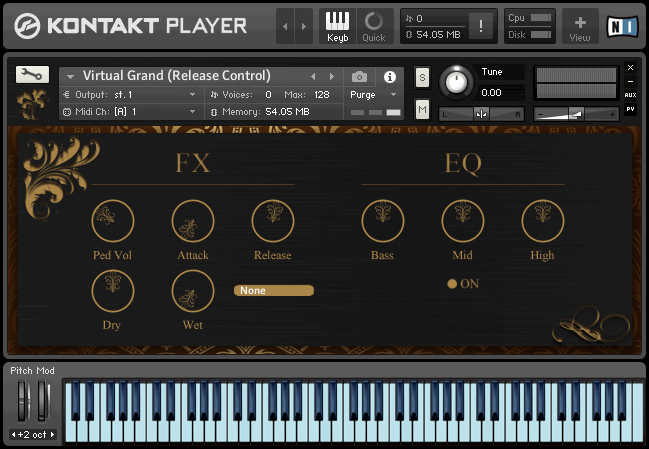Open the None reverb selection dropdown
The width and height of the screenshot is (649, 449).
[x=274, y=291]
